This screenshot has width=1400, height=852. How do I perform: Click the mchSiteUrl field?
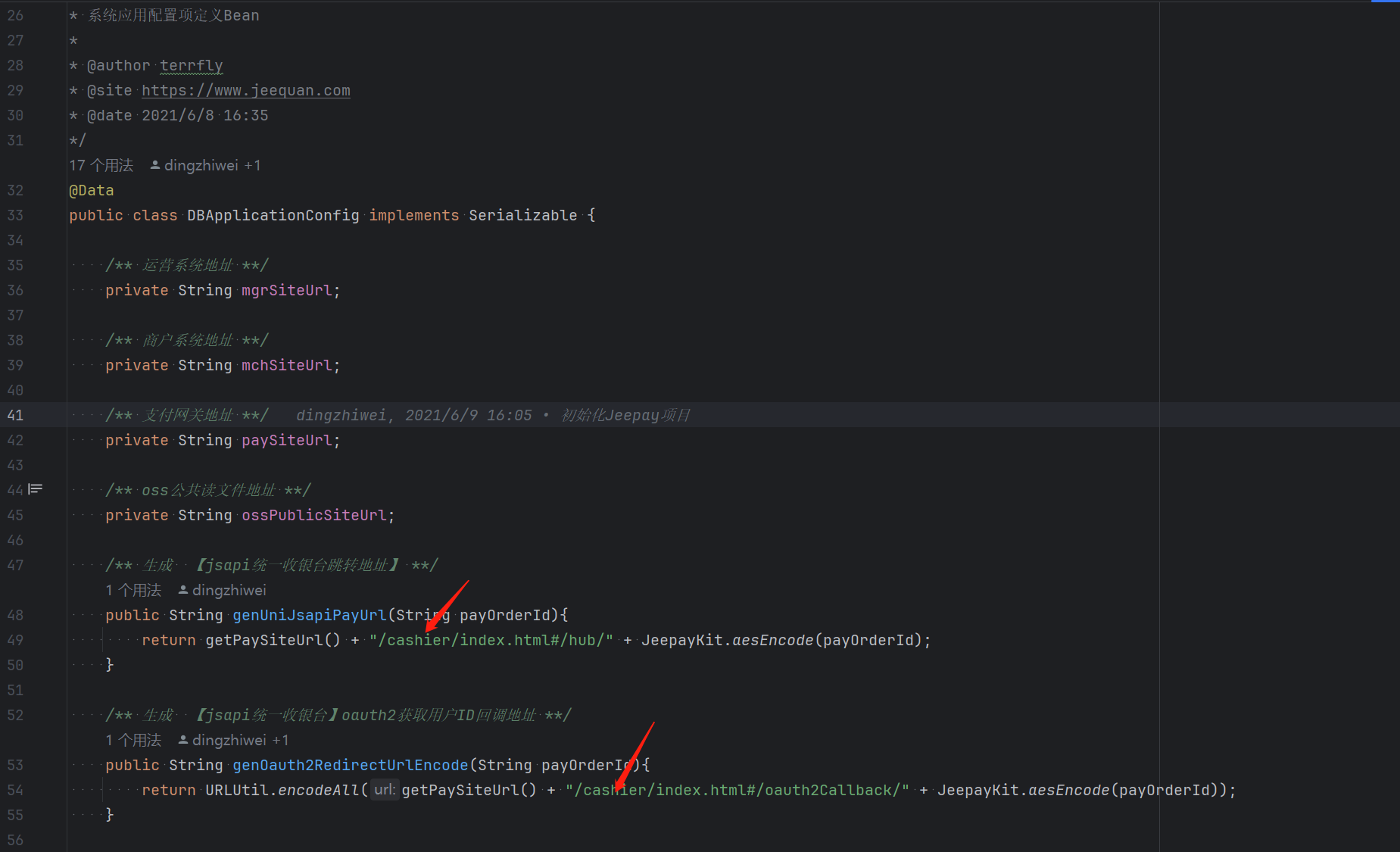pyautogui.click(x=286, y=365)
